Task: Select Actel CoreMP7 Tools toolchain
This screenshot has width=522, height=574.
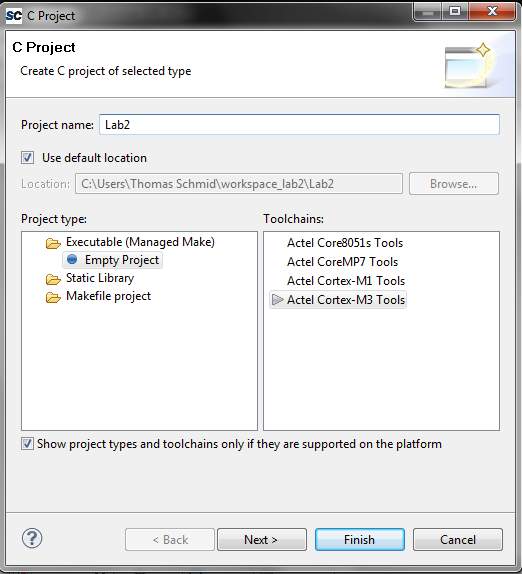Action: coord(342,262)
